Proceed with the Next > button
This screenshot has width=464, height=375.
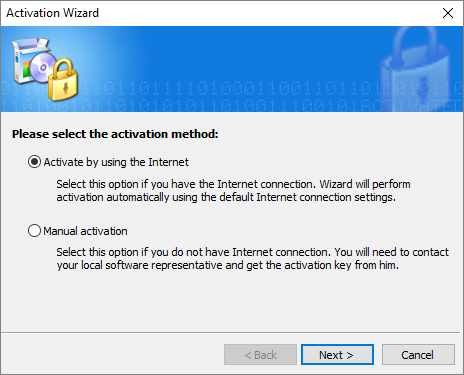(337, 355)
